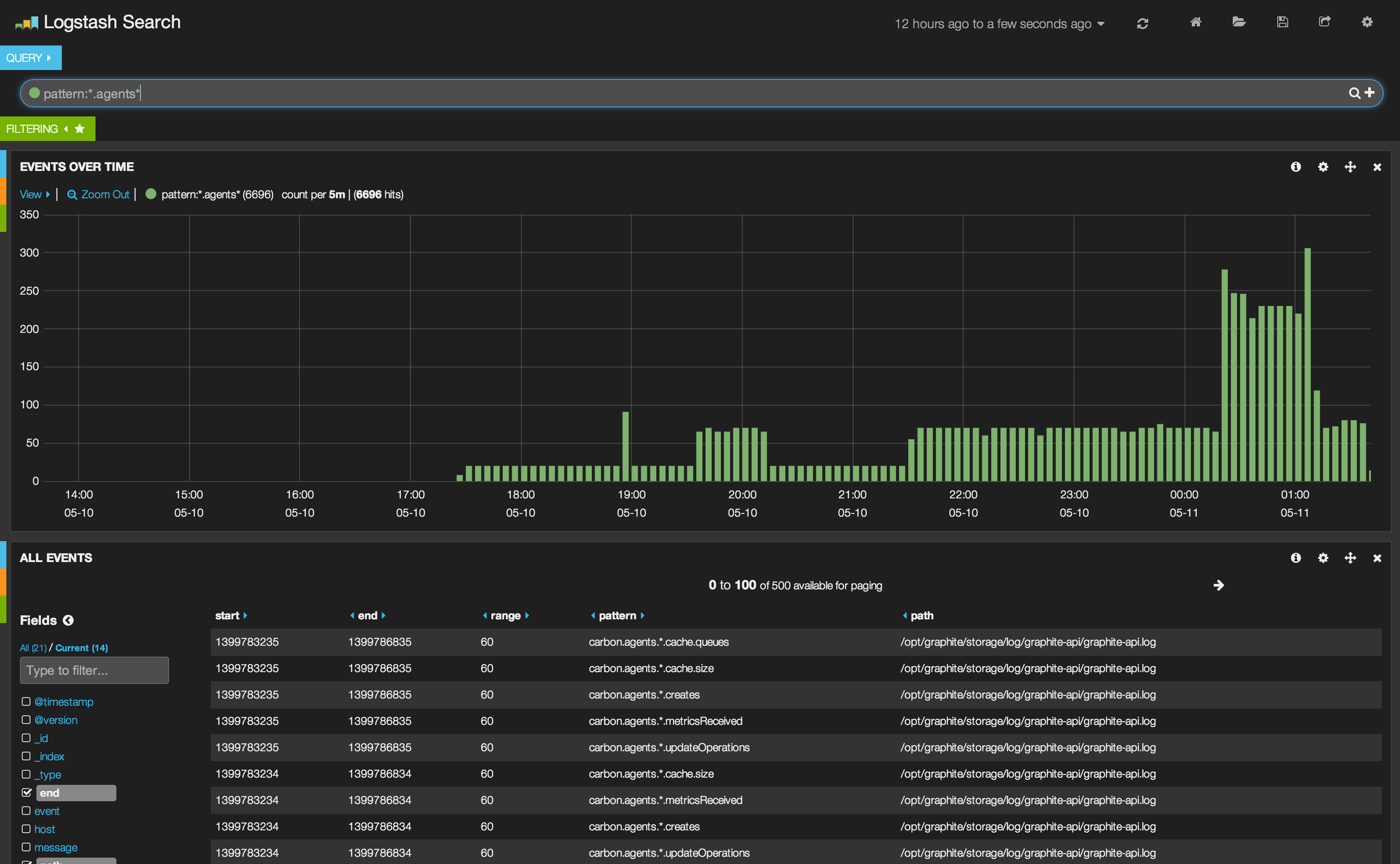
Task: Collapse the Fields list arrow
Action: [x=68, y=621]
